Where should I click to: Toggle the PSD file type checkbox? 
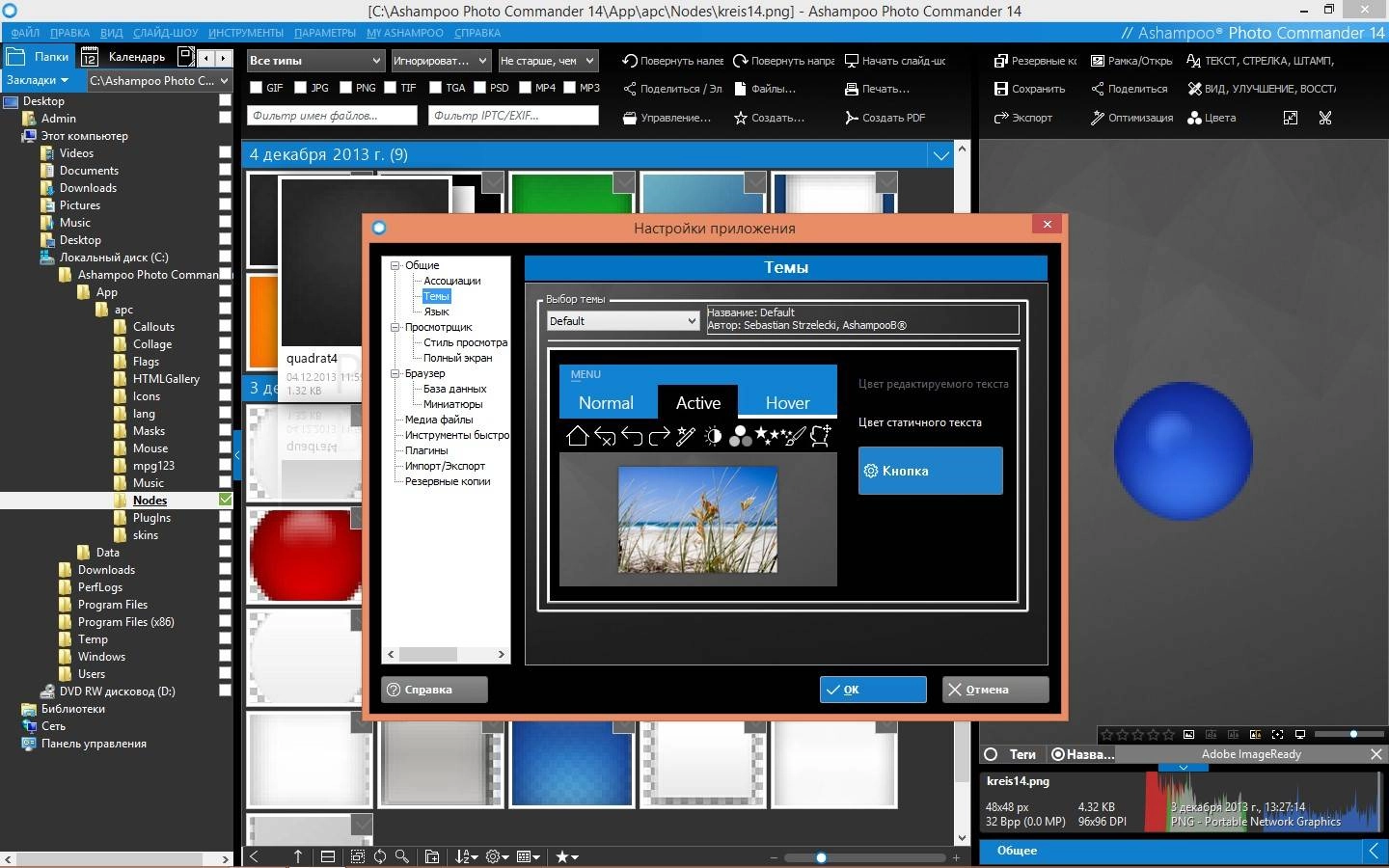coord(480,88)
